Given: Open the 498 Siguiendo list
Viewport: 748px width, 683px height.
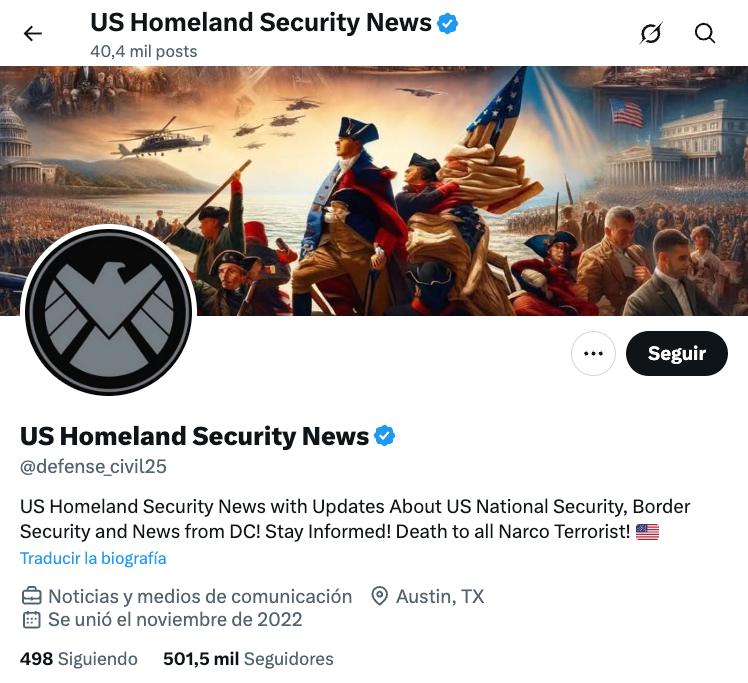Looking at the screenshot, I should (x=78, y=659).
